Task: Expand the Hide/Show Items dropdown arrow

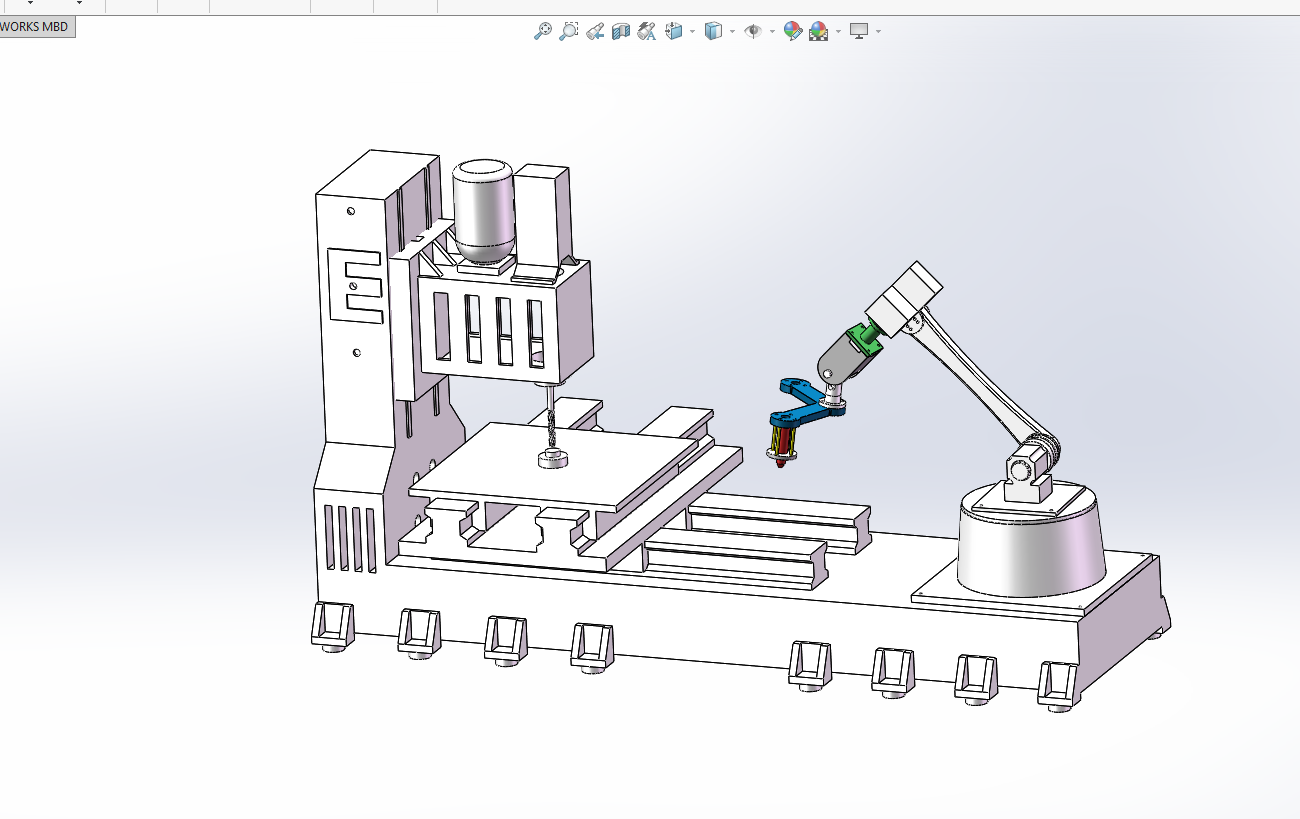Action: point(772,31)
